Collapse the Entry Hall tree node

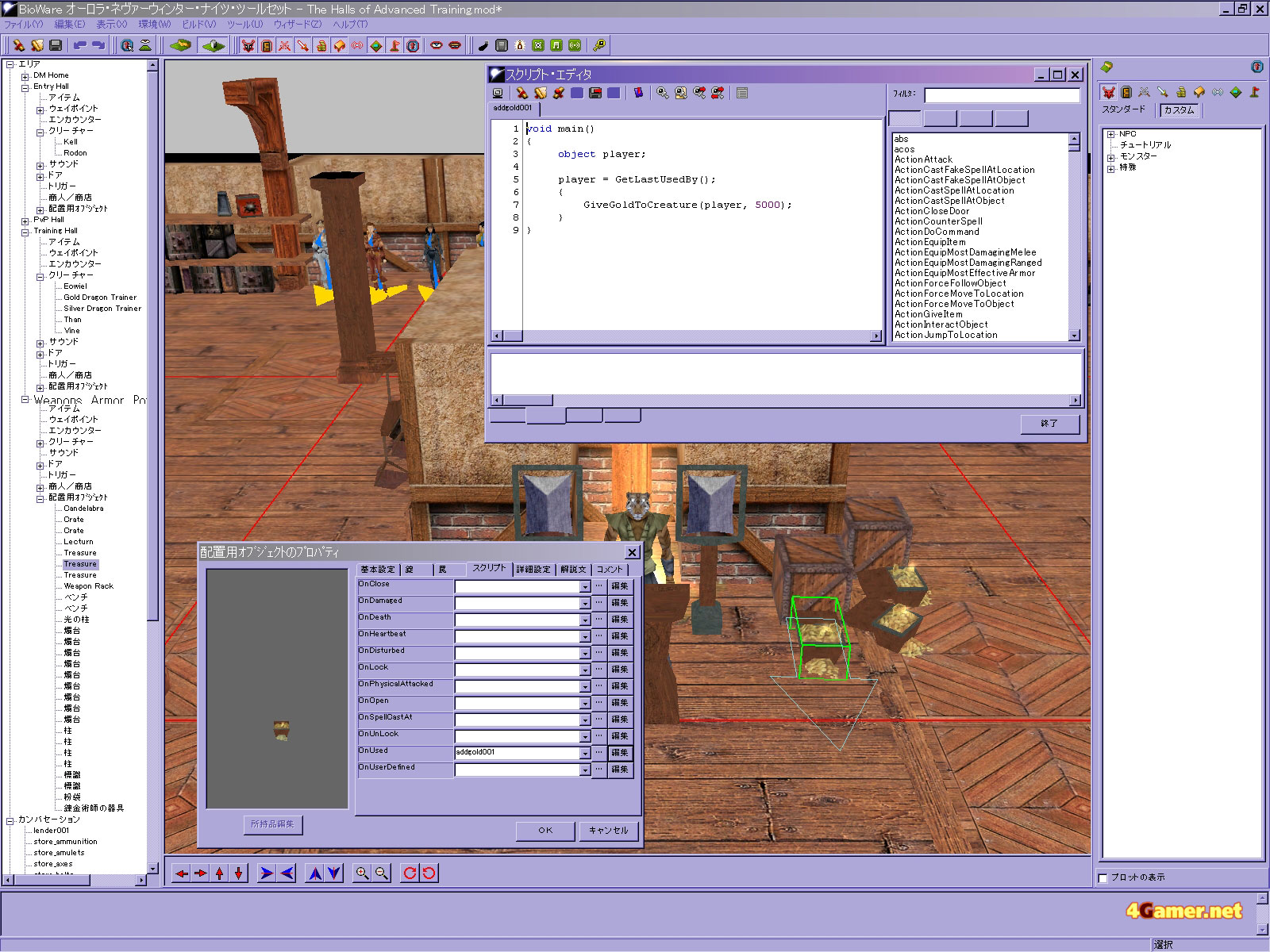pos(25,87)
